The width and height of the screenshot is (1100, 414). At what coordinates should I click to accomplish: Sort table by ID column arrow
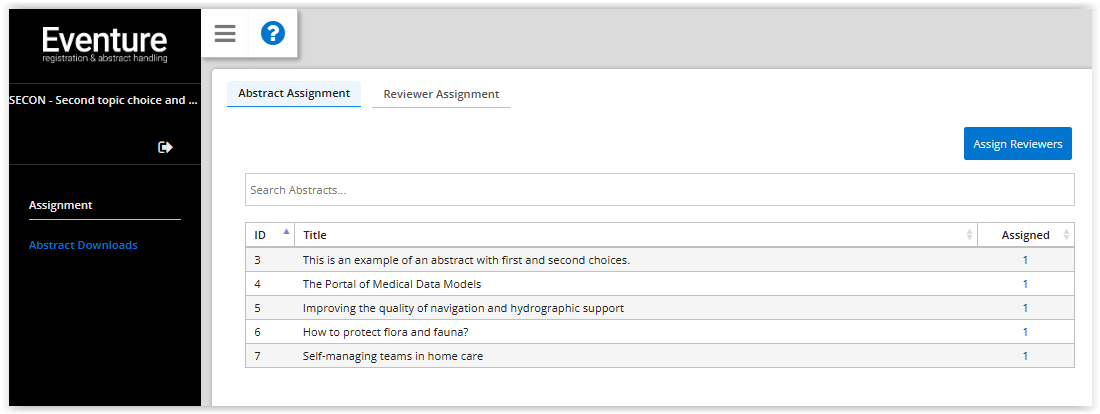287,231
